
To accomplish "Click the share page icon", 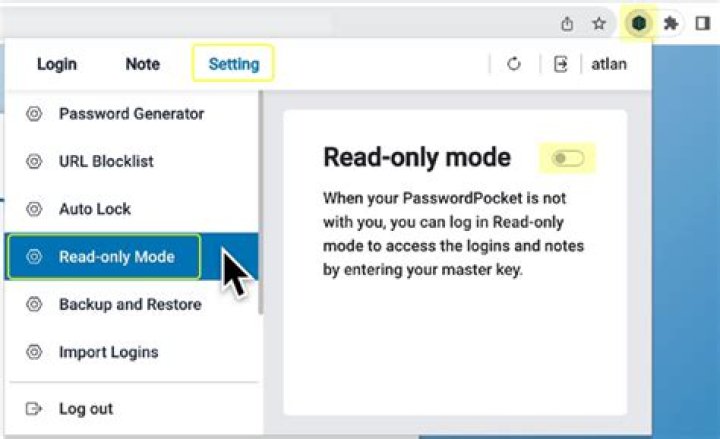I will pos(567,23).
